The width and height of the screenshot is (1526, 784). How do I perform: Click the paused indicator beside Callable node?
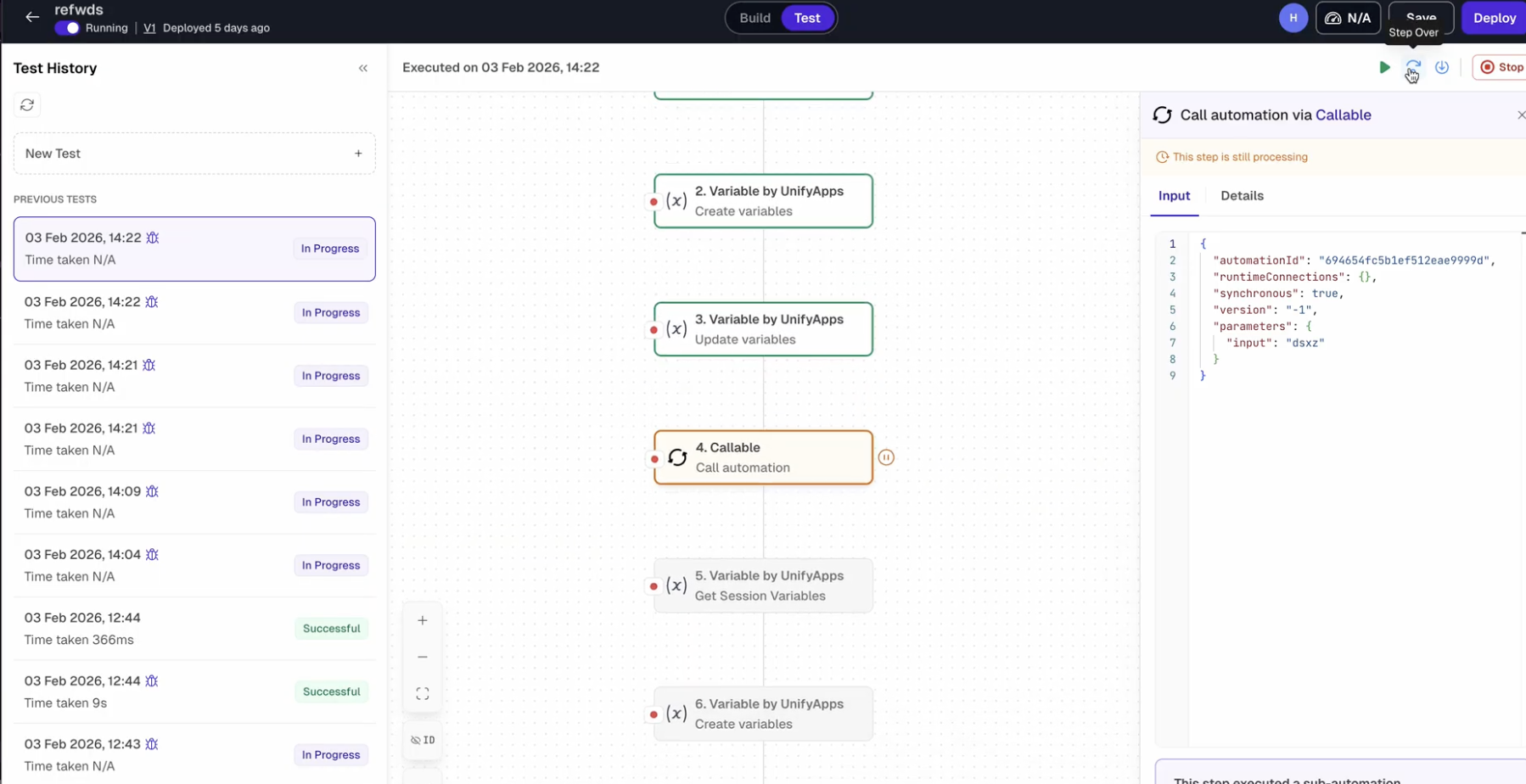(886, 457)
